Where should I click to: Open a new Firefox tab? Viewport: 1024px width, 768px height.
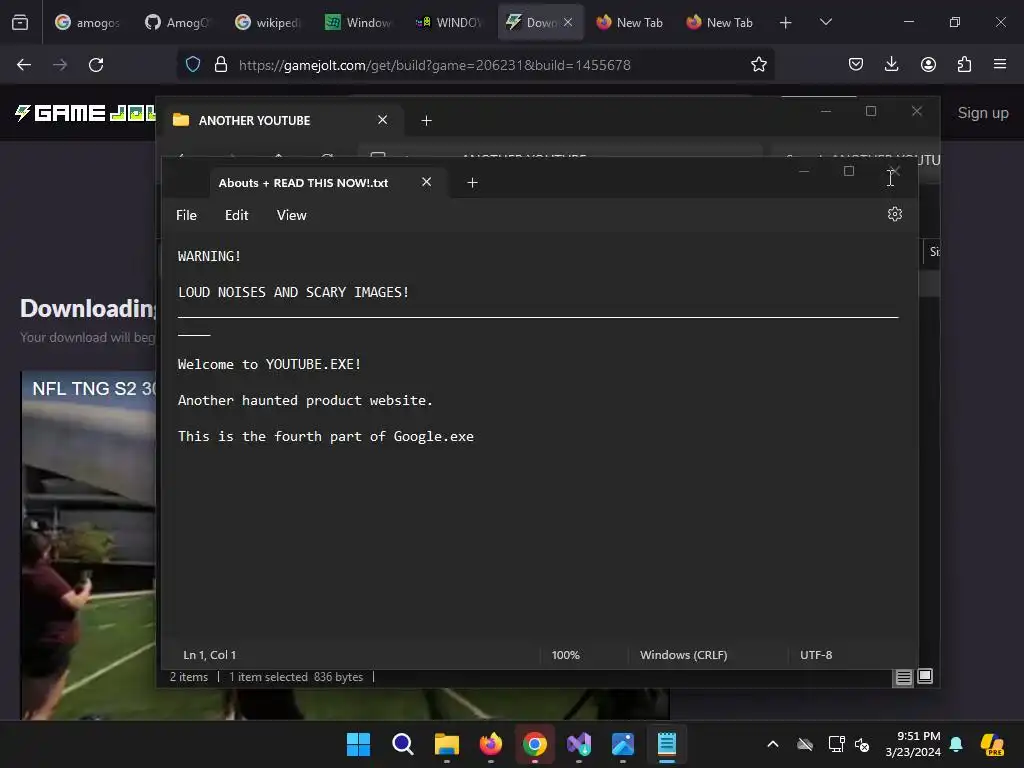pyautogui.click(x=786, y=23)
